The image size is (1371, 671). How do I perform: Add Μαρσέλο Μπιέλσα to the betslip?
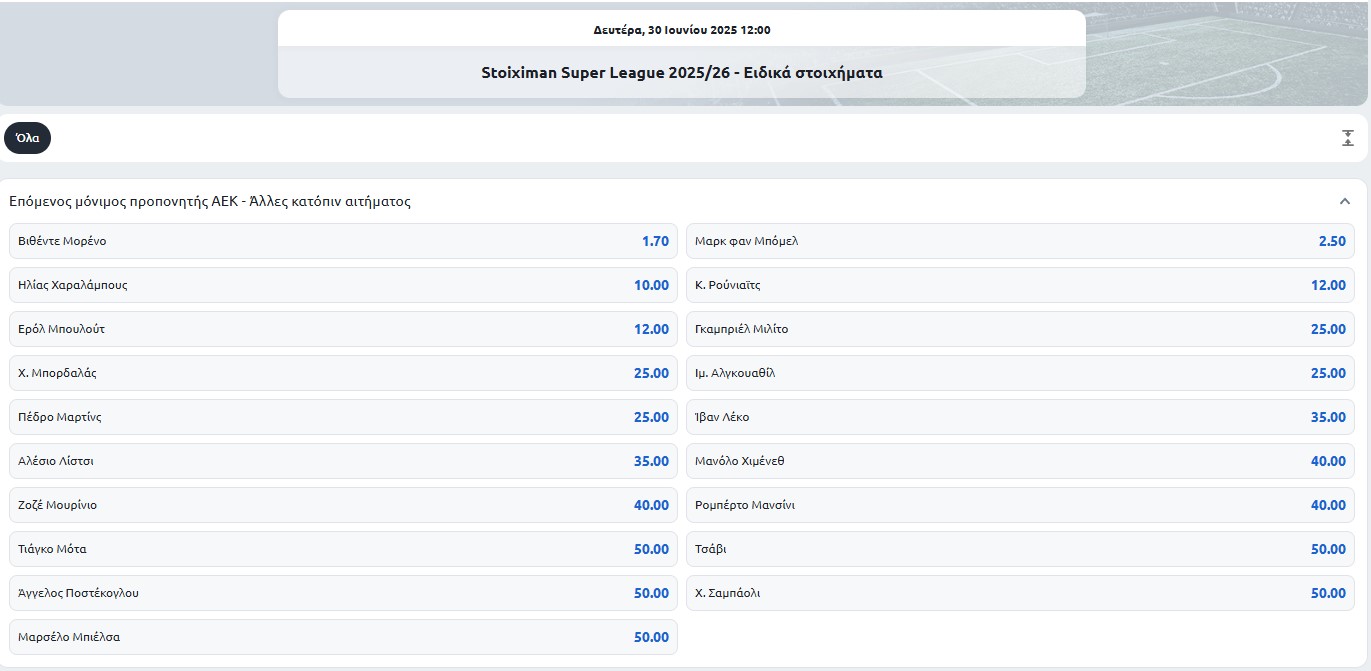pos(343,637)
